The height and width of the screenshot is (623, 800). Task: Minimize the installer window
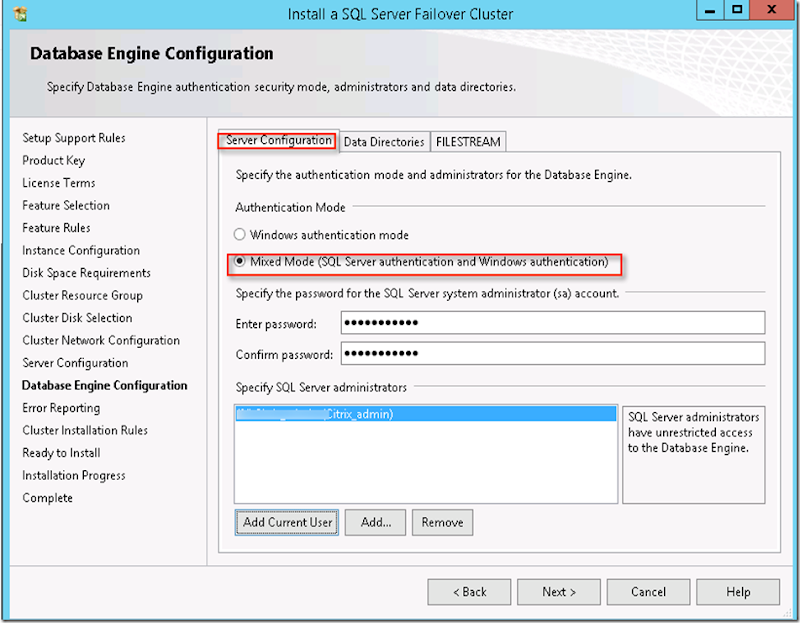(710, 10)
